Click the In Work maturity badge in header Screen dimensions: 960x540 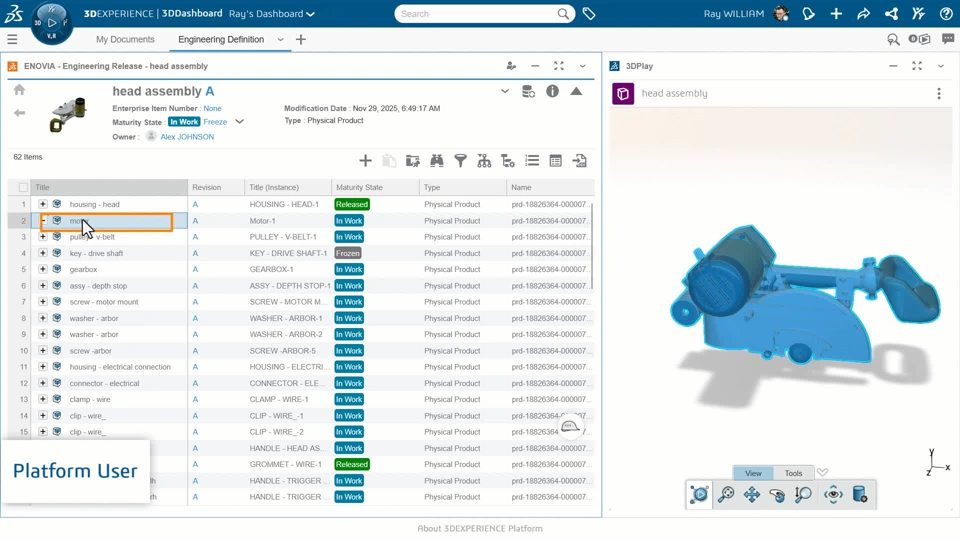[184, 122]
